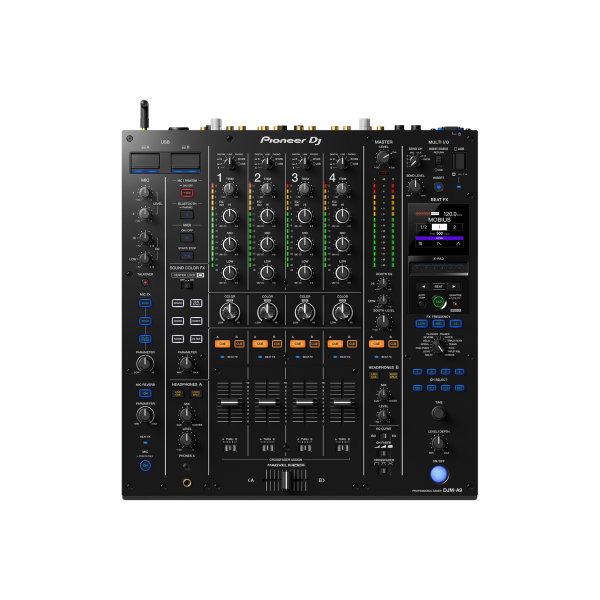Viewport: 600px width, 600px height.
Task: Flip the EQ CURVE ISO/EQ switch
Action: coord(383,436)
